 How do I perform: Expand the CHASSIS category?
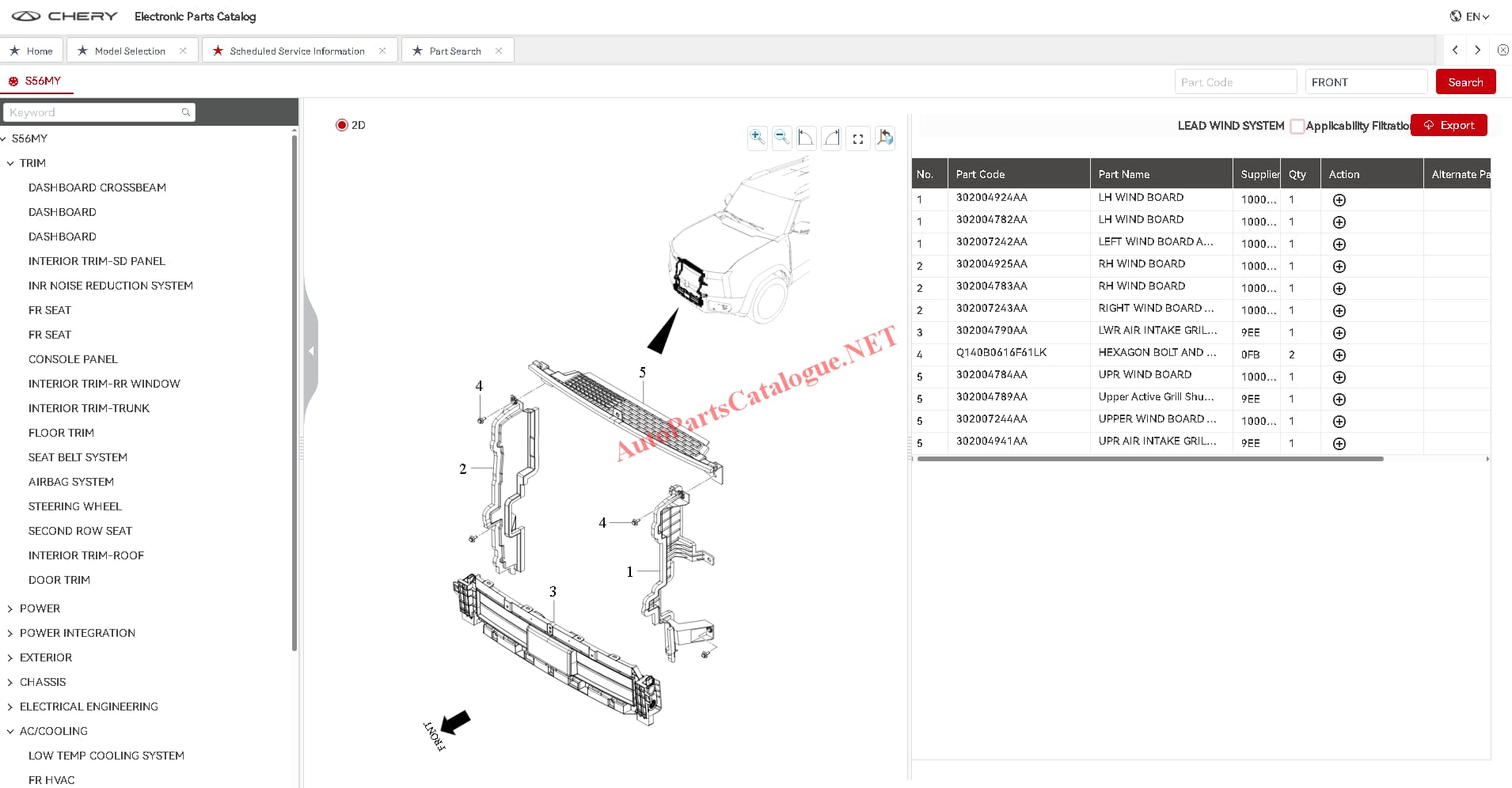[10, 682]
